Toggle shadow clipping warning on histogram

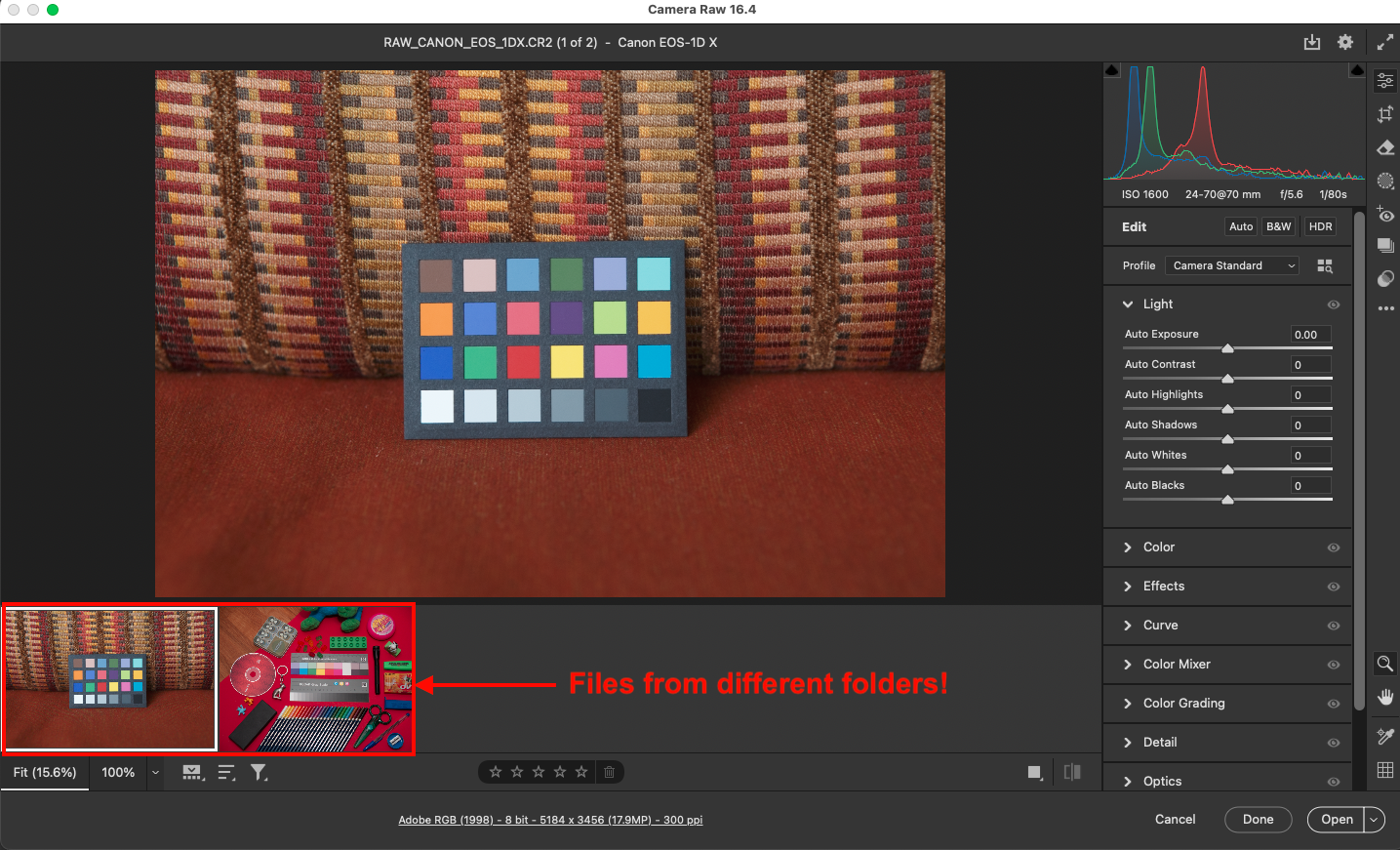[1112, 69]
